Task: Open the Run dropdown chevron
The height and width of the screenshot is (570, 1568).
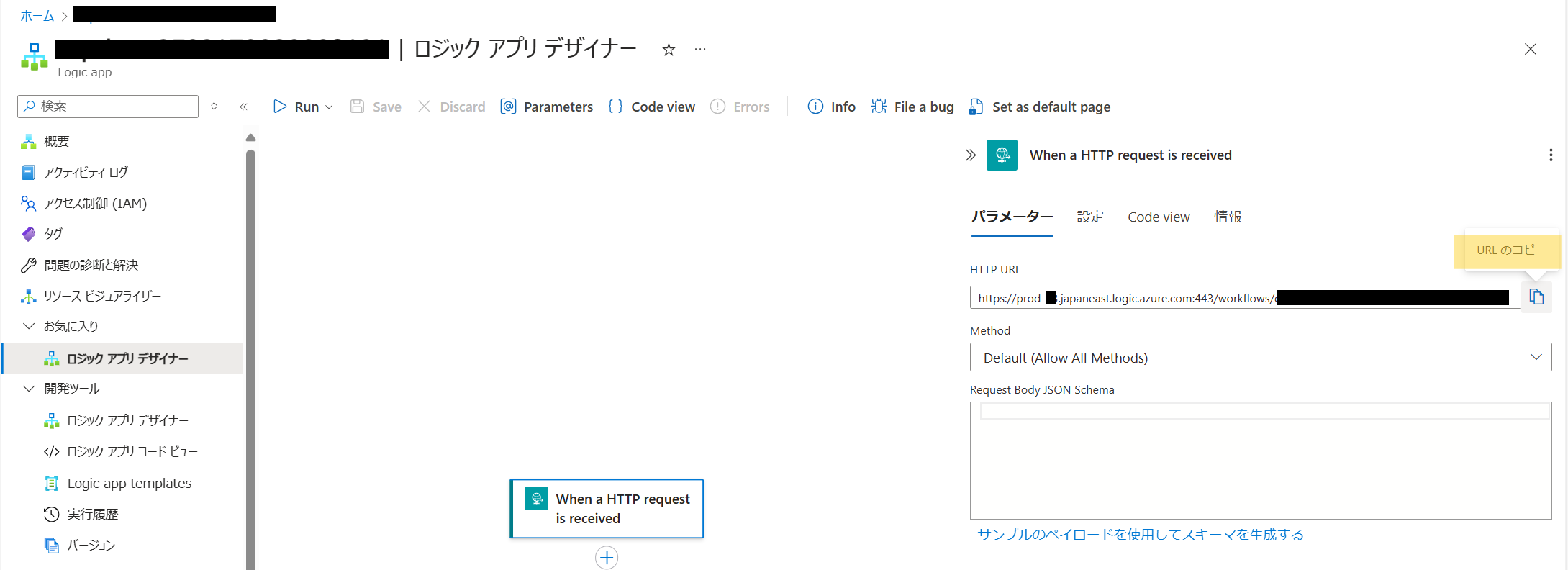Action: click(330, 107)
